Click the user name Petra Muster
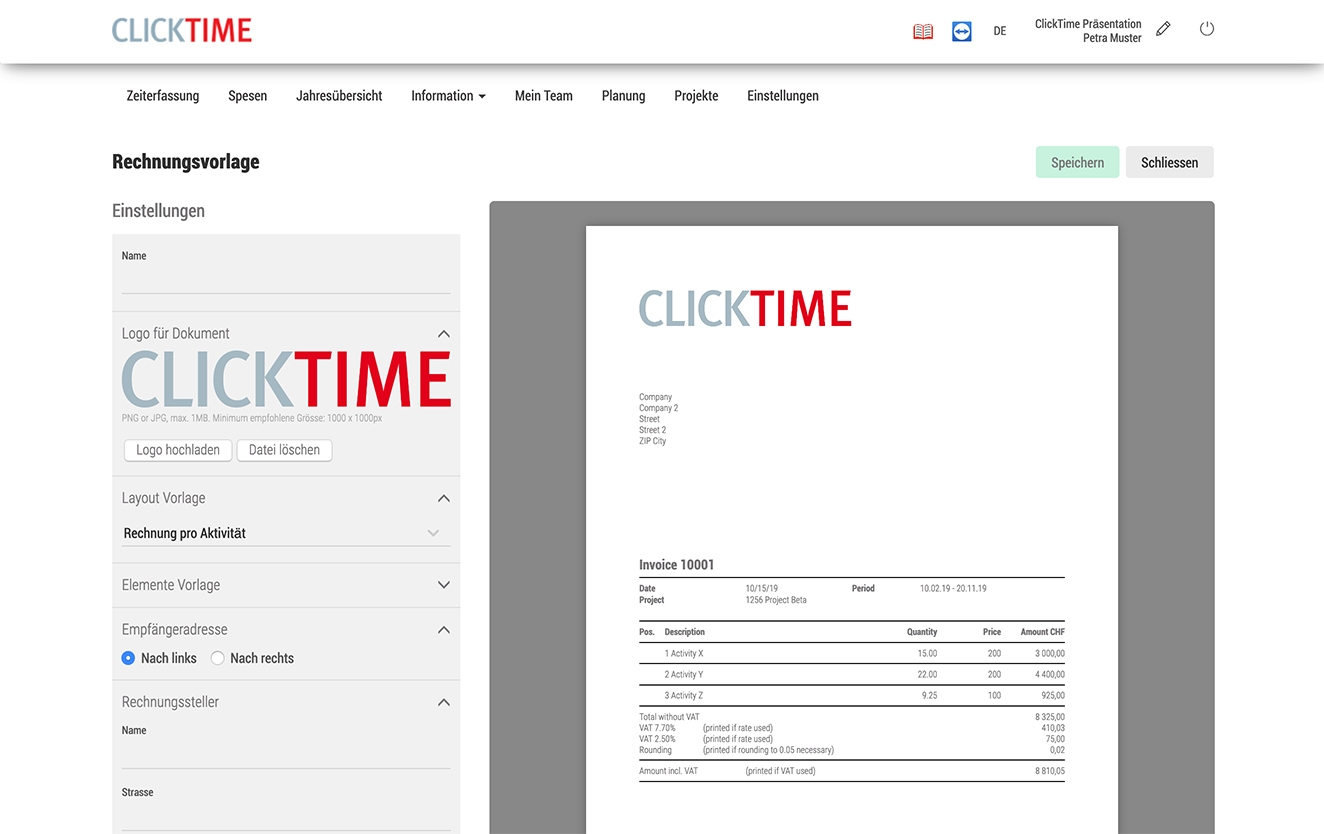1324x834 pixels. 1112,38
